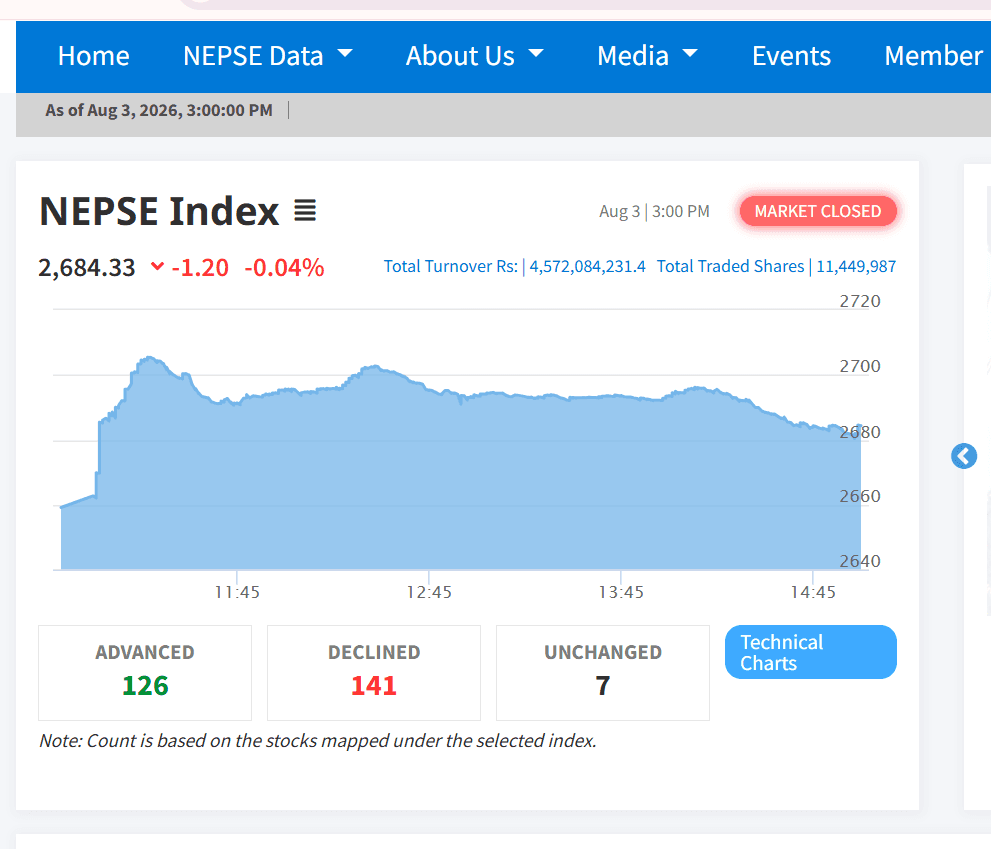Click the percent change -0.04%
This screenshot has height=849, width=991.
(x=284, y=267)
